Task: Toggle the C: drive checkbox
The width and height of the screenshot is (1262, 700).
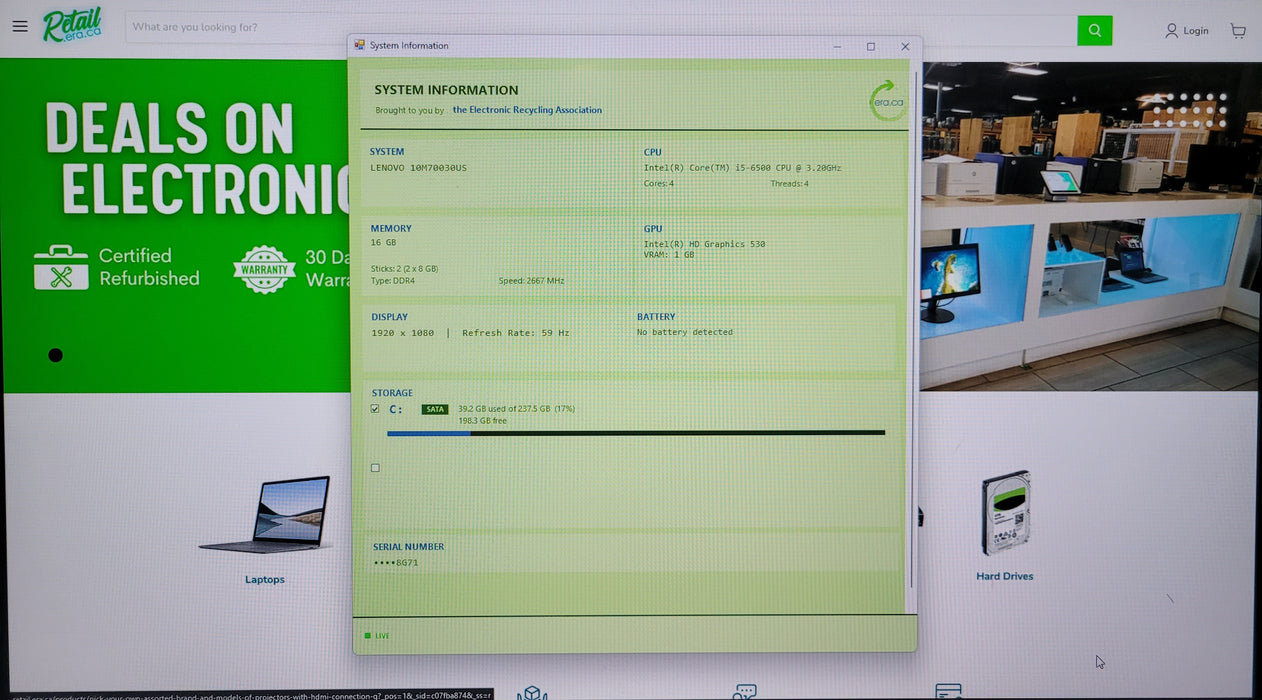Action: point(375,409)
